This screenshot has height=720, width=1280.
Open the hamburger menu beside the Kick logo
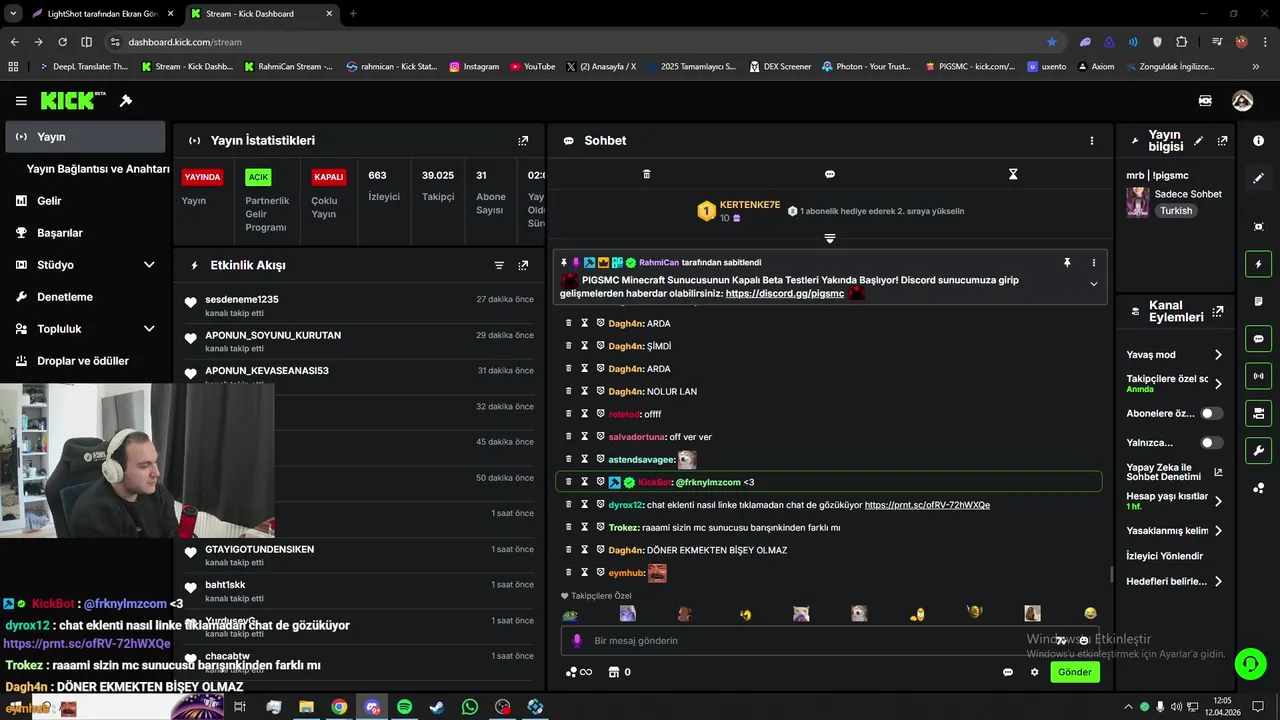coord(21,101)
